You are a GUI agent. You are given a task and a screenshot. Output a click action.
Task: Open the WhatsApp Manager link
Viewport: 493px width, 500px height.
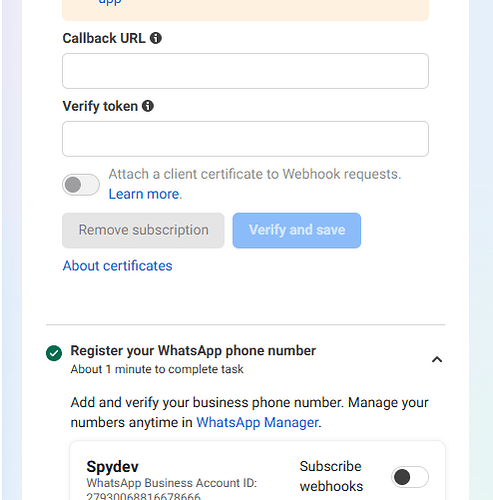pos(258,422)
